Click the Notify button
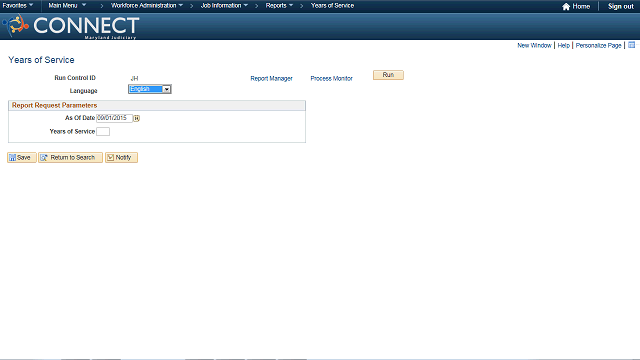This screenshot has width=640, height=360. click(x=121, y=158)
